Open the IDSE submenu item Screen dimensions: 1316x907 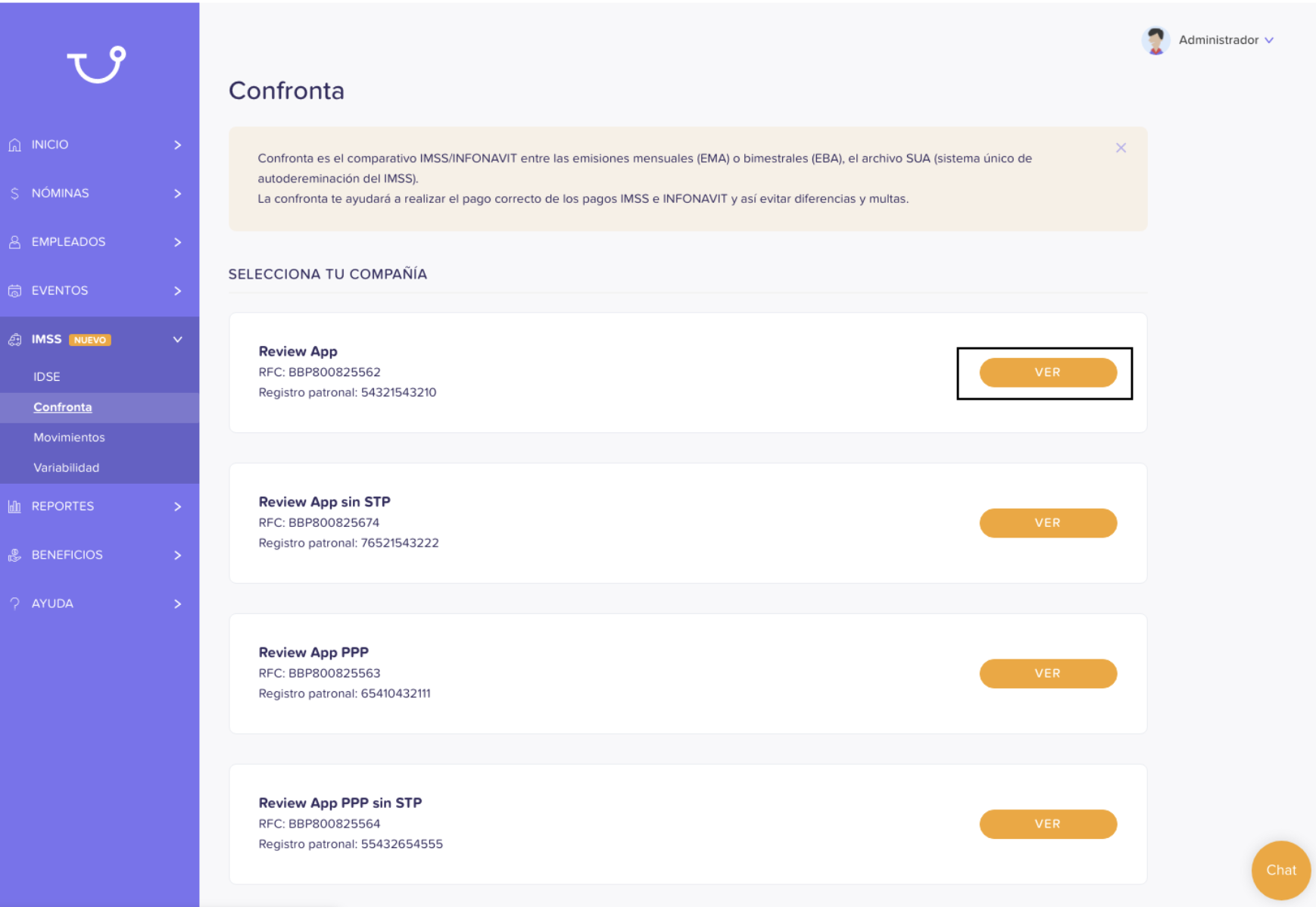coord(47,376)
